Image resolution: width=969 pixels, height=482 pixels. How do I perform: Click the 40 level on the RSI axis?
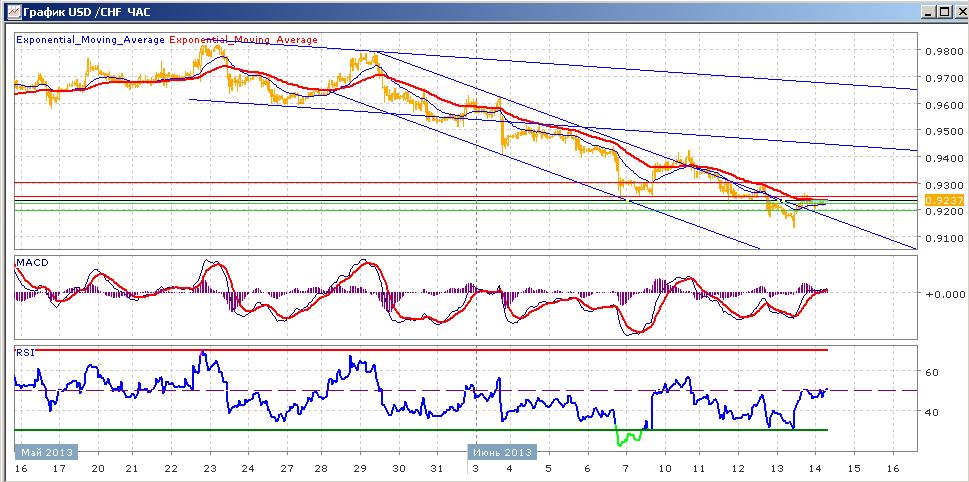tap(933, 412)
